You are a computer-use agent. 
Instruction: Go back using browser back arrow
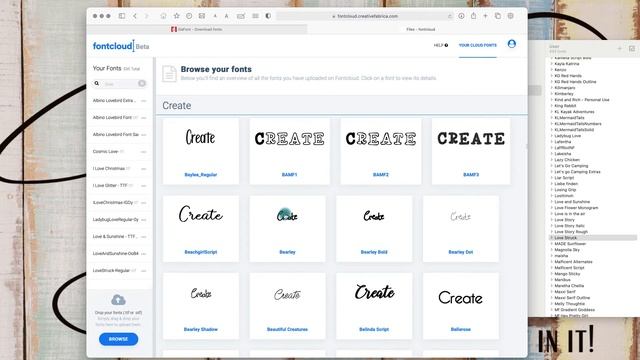tap(135, 16)
